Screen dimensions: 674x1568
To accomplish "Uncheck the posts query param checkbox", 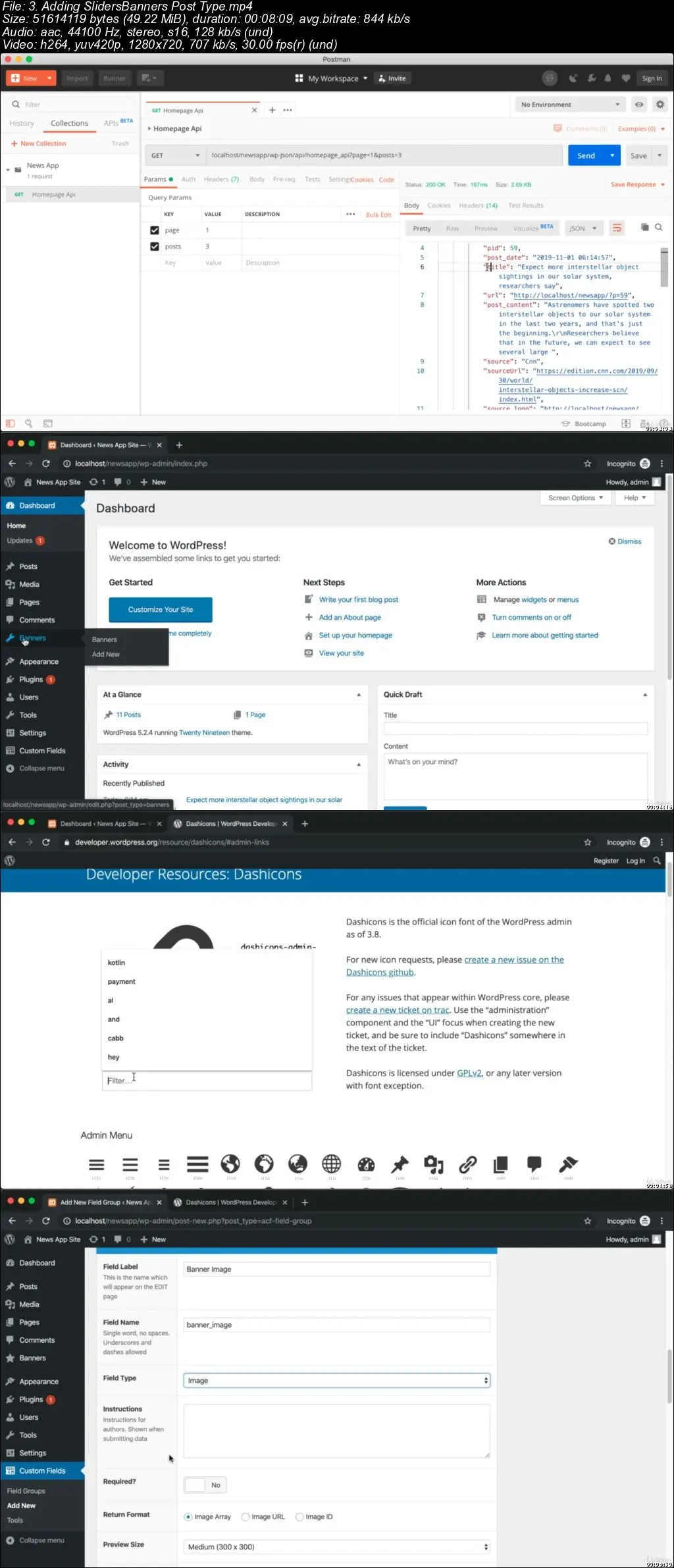I will point(155,246).
